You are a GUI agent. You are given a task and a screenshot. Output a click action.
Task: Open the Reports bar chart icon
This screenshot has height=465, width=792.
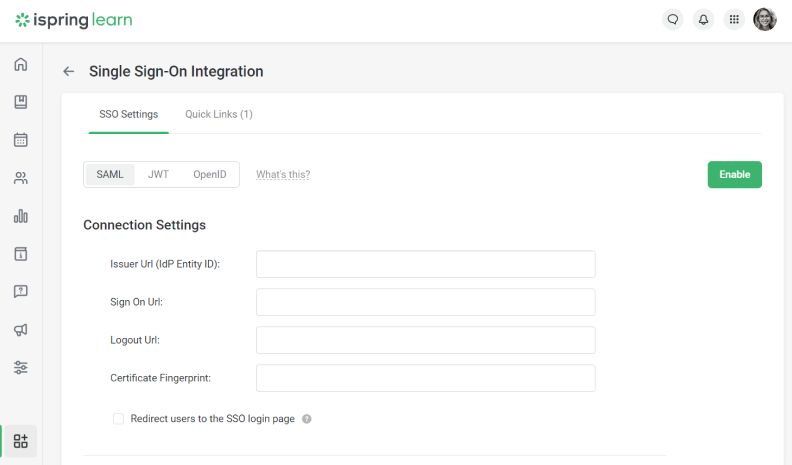(x=21, y=216)
